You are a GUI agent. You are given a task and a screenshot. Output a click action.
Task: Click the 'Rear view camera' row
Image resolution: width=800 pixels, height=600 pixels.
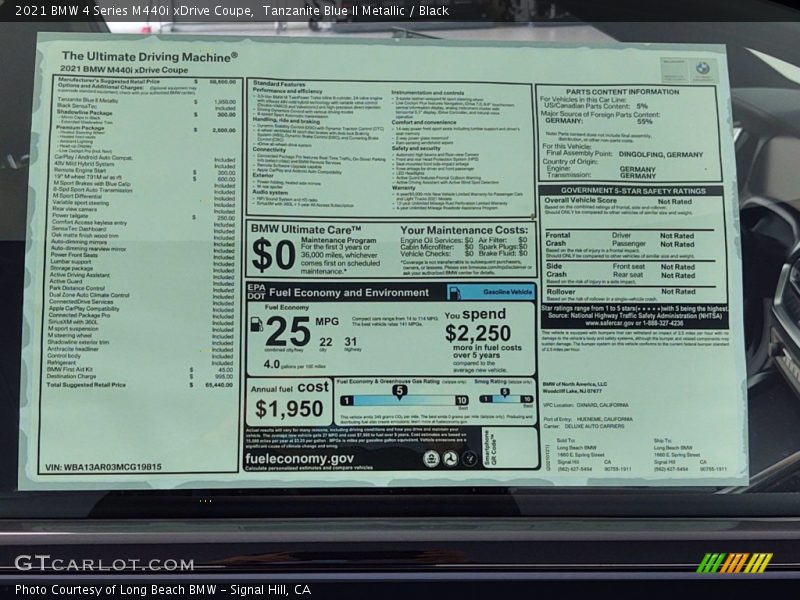coord(143,209)
